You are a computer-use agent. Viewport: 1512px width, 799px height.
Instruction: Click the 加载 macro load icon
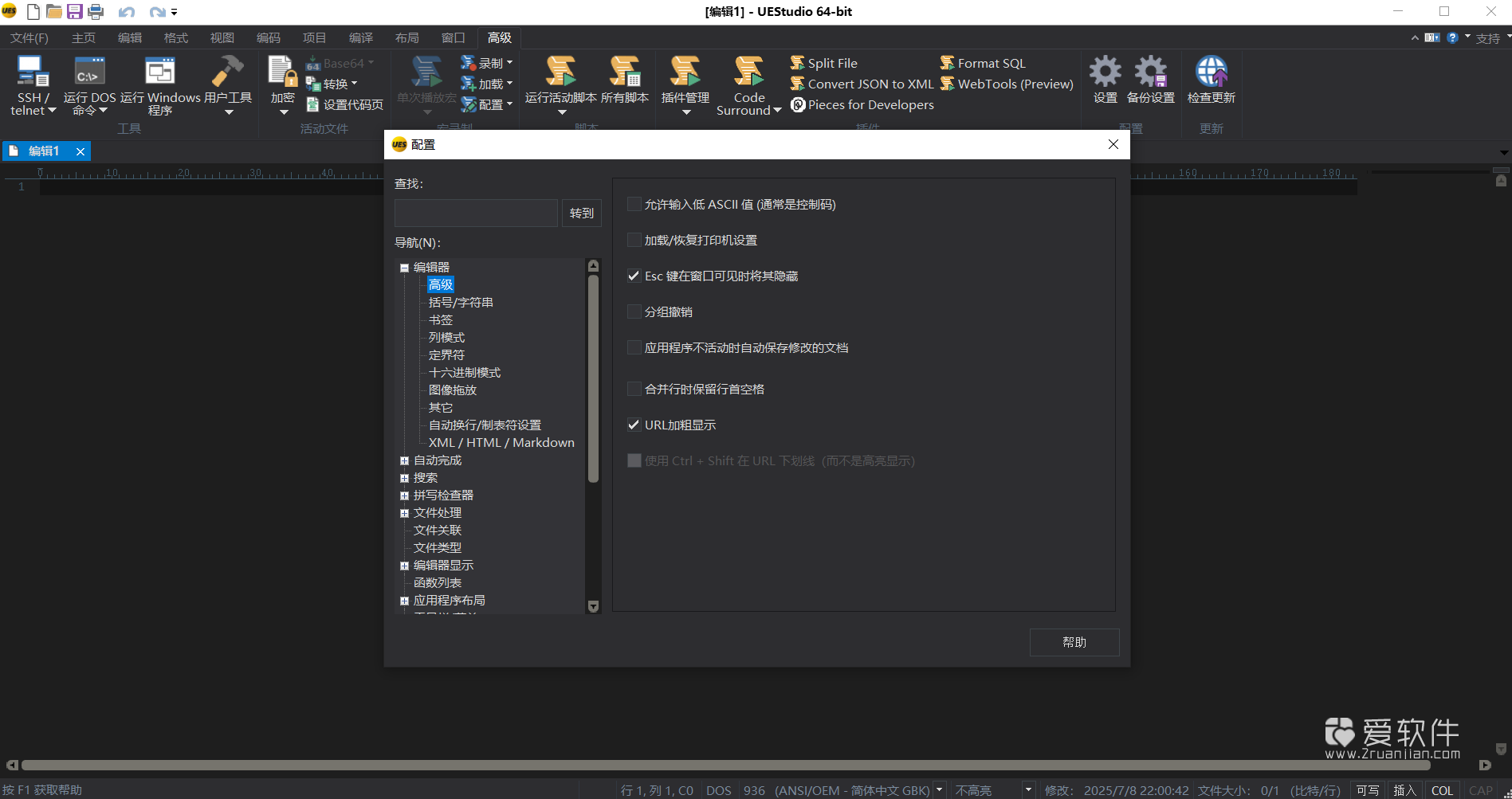pyautogui.click(x=468, y=84)
